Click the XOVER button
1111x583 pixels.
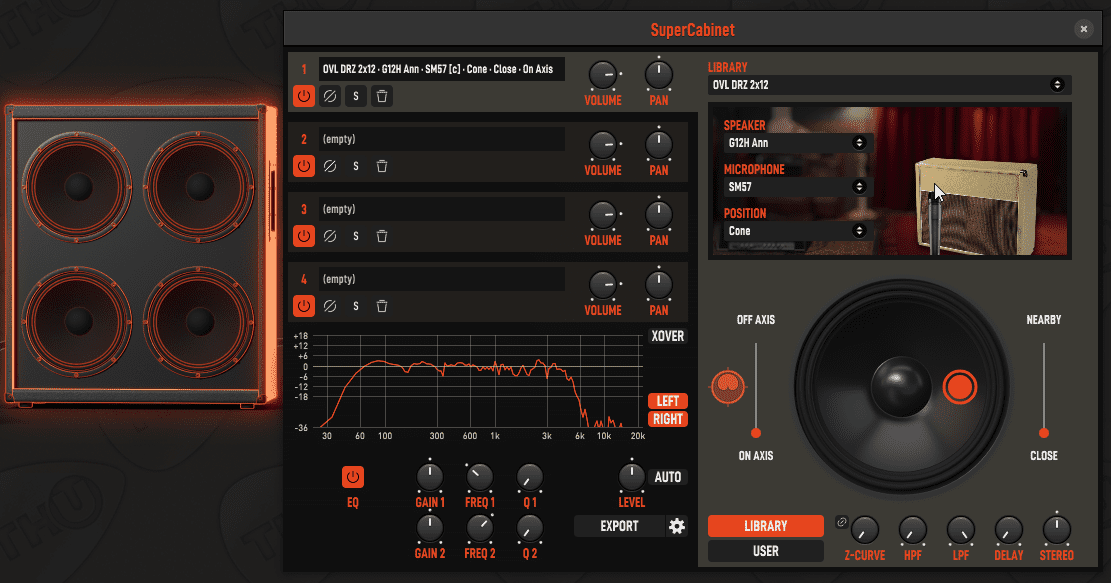pyautogui.click(x=667, y=336)
